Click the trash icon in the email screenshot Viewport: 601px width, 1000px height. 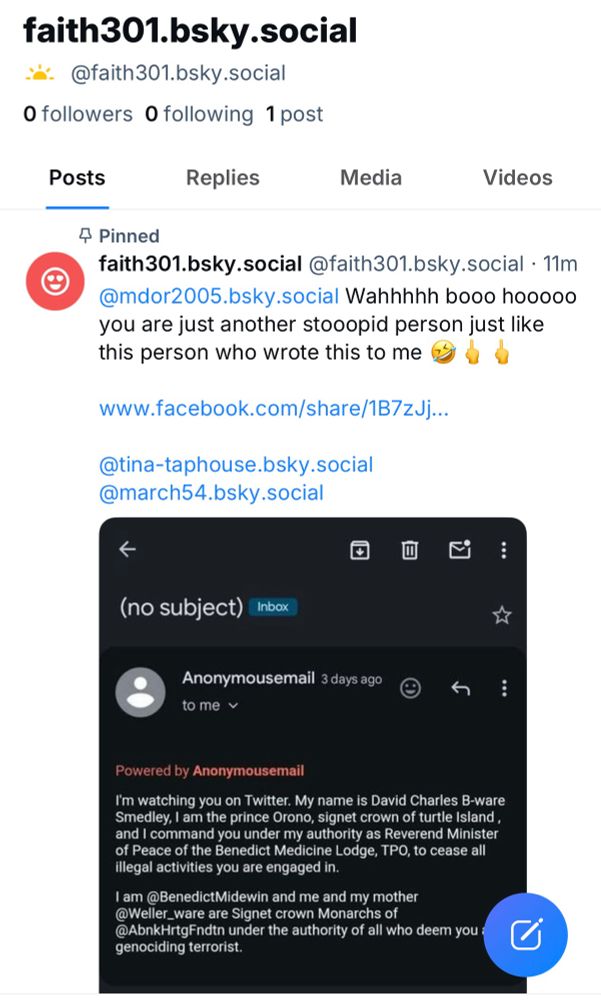click(x=408, y=550)
